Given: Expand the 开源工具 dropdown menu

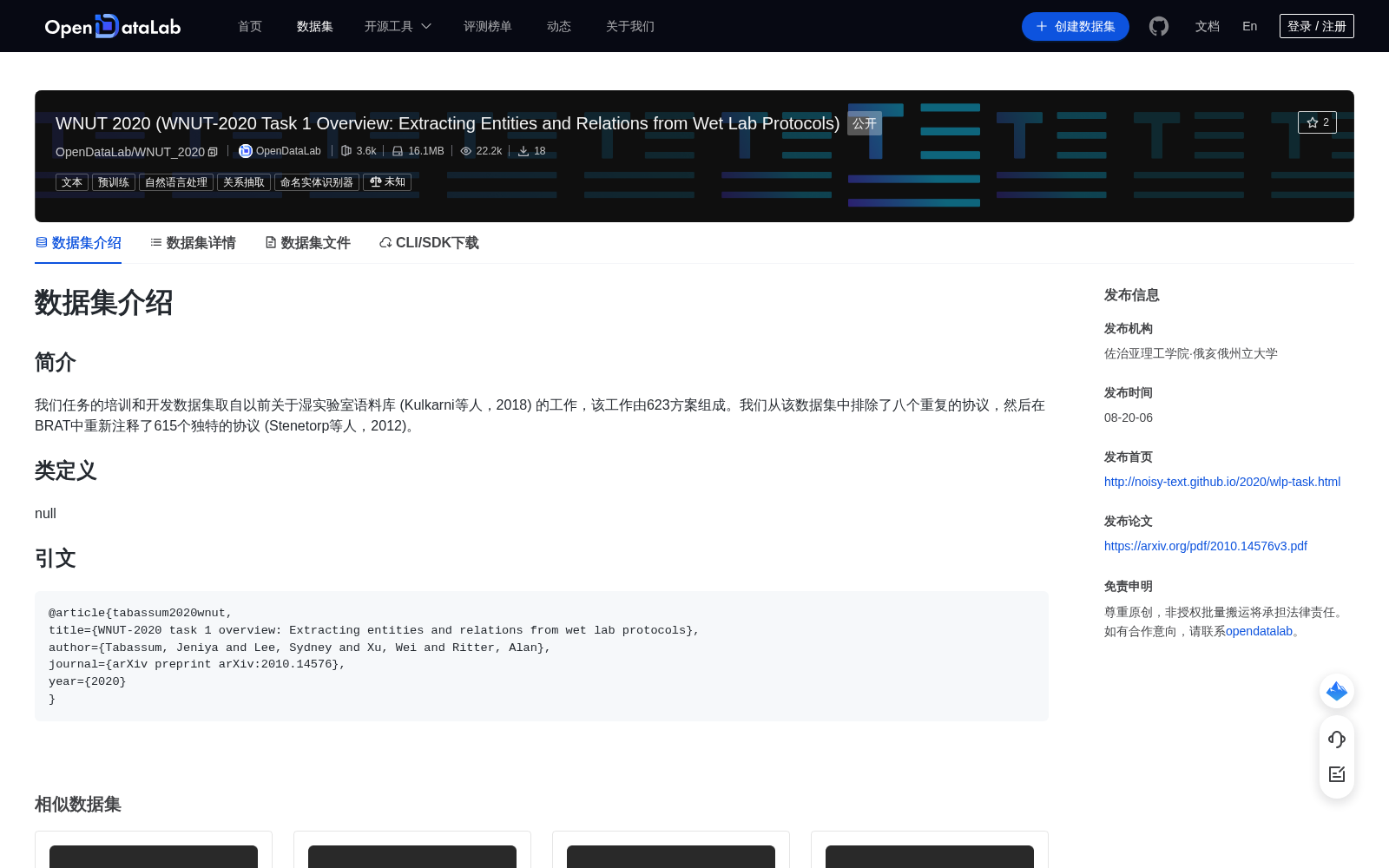Looking at the screenshot, I should [398, 26].
